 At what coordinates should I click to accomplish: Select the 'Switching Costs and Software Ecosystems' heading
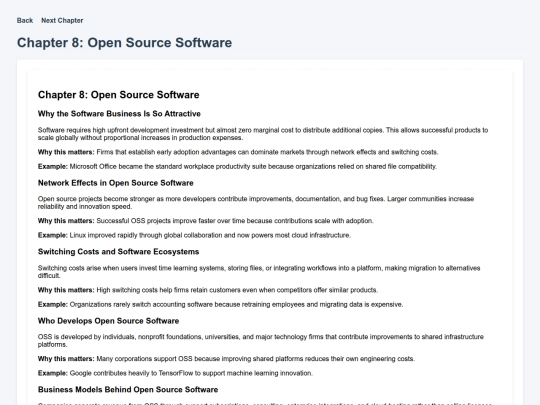click(118, 252)
